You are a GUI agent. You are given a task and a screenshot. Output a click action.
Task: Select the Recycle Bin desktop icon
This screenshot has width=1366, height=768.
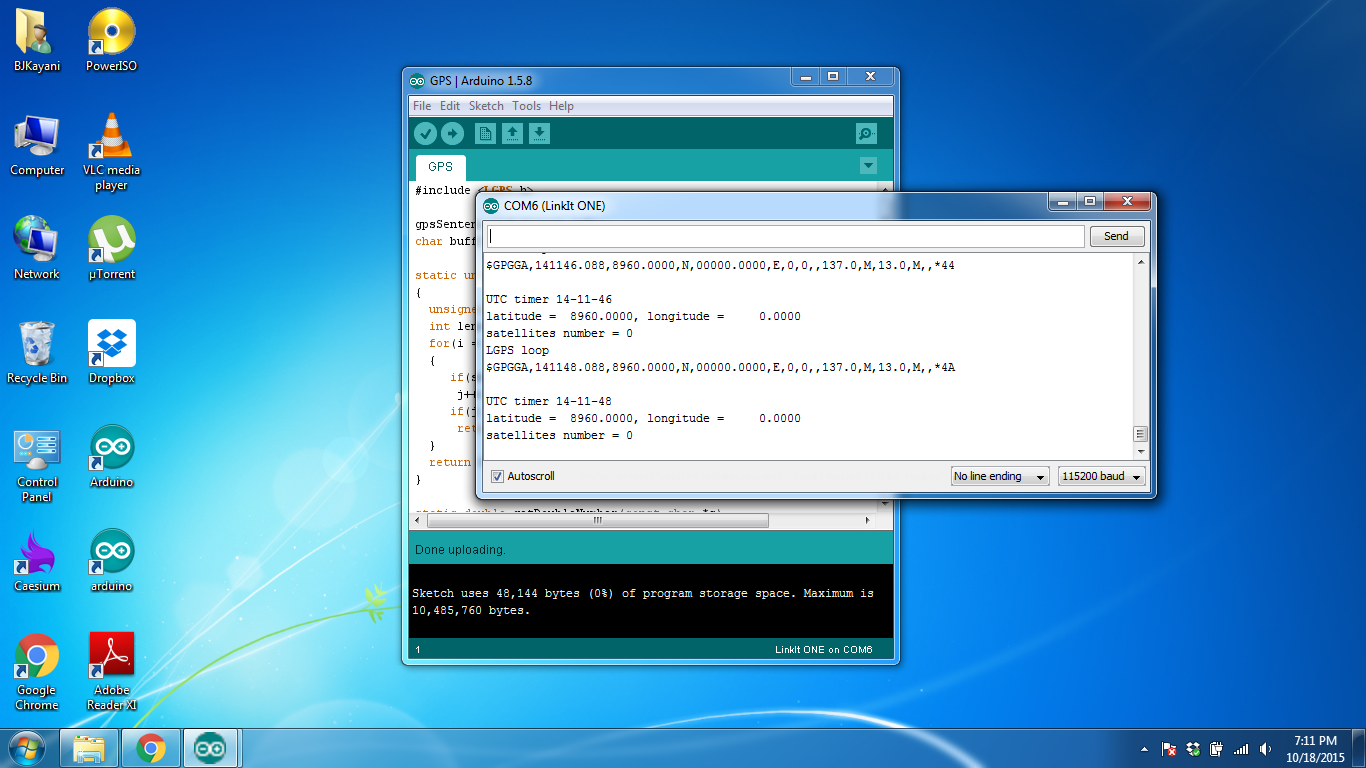[37, 352]
